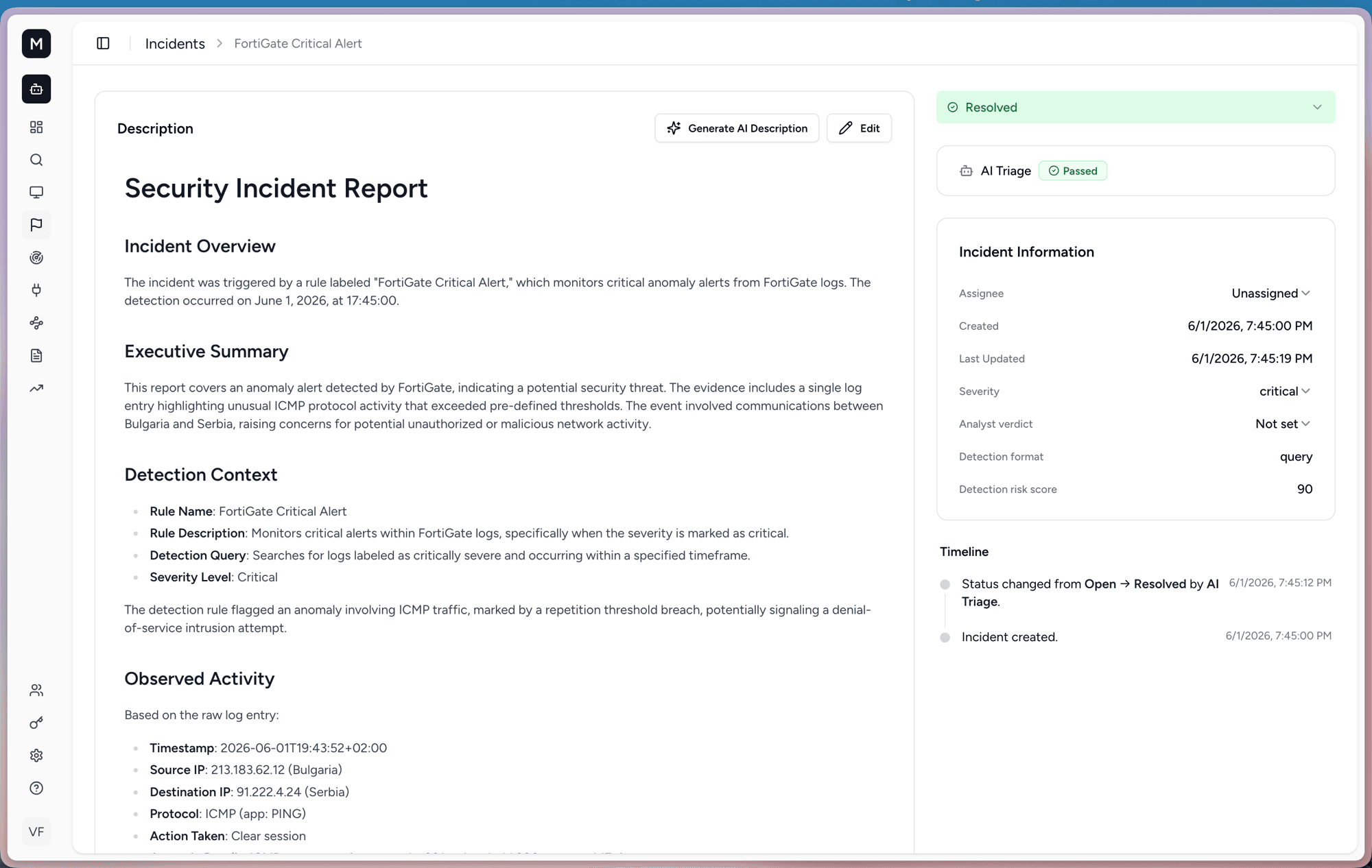Viewport: 1372px width, 868px height.
Task: Open the VF user avatar
Action: pyautogui.click(x=36, y=832)
